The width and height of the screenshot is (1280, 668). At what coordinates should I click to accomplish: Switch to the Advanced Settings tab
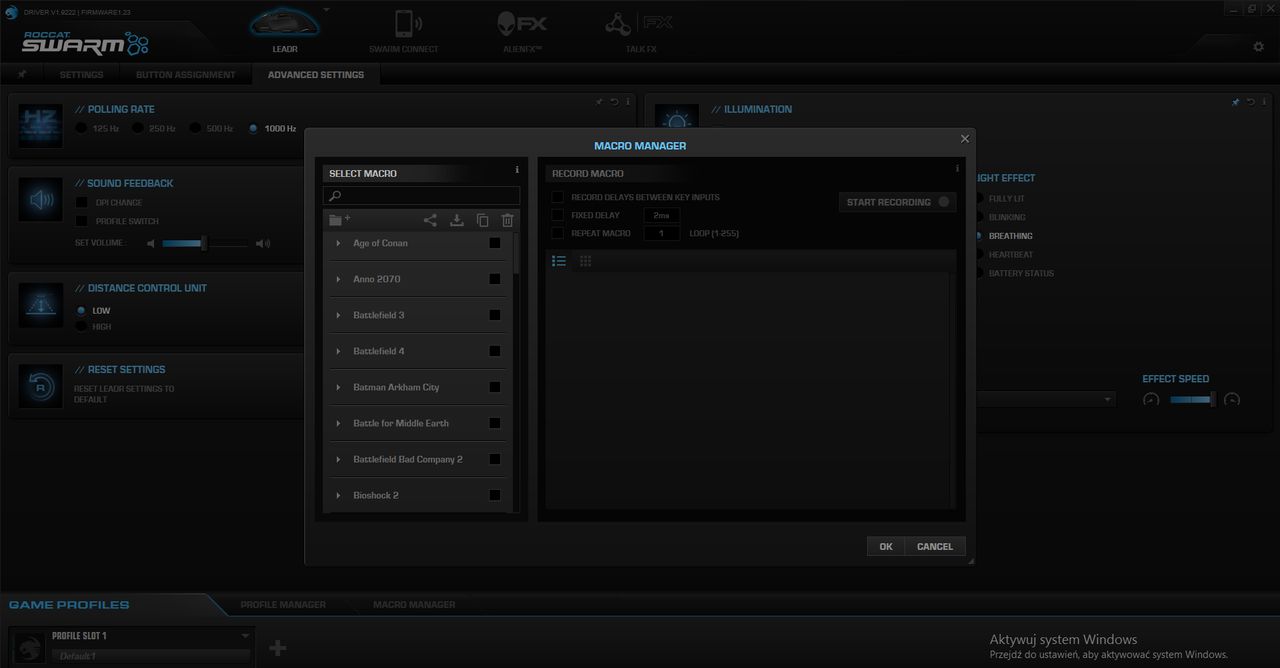(316, 75)
